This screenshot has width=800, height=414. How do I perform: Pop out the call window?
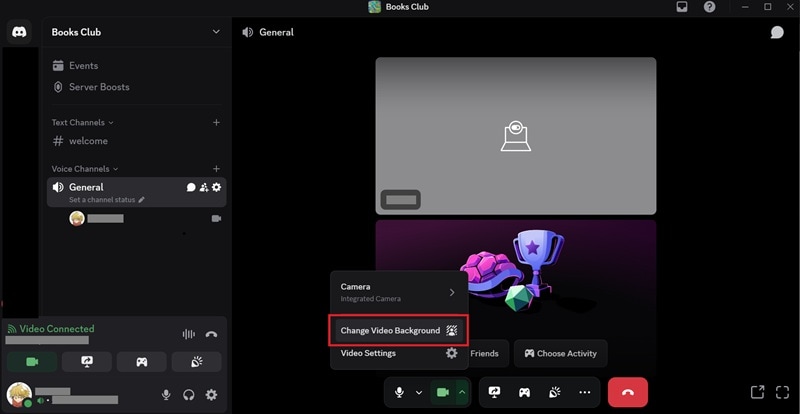pos(757,392)
